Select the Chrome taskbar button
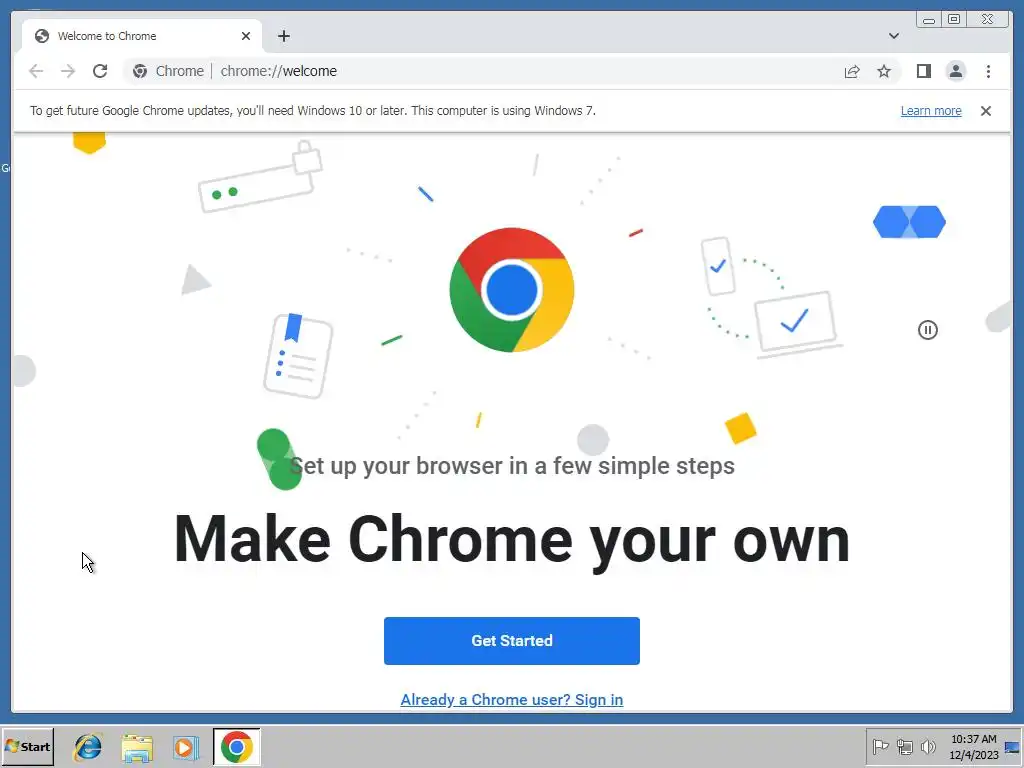 (236, 747)
